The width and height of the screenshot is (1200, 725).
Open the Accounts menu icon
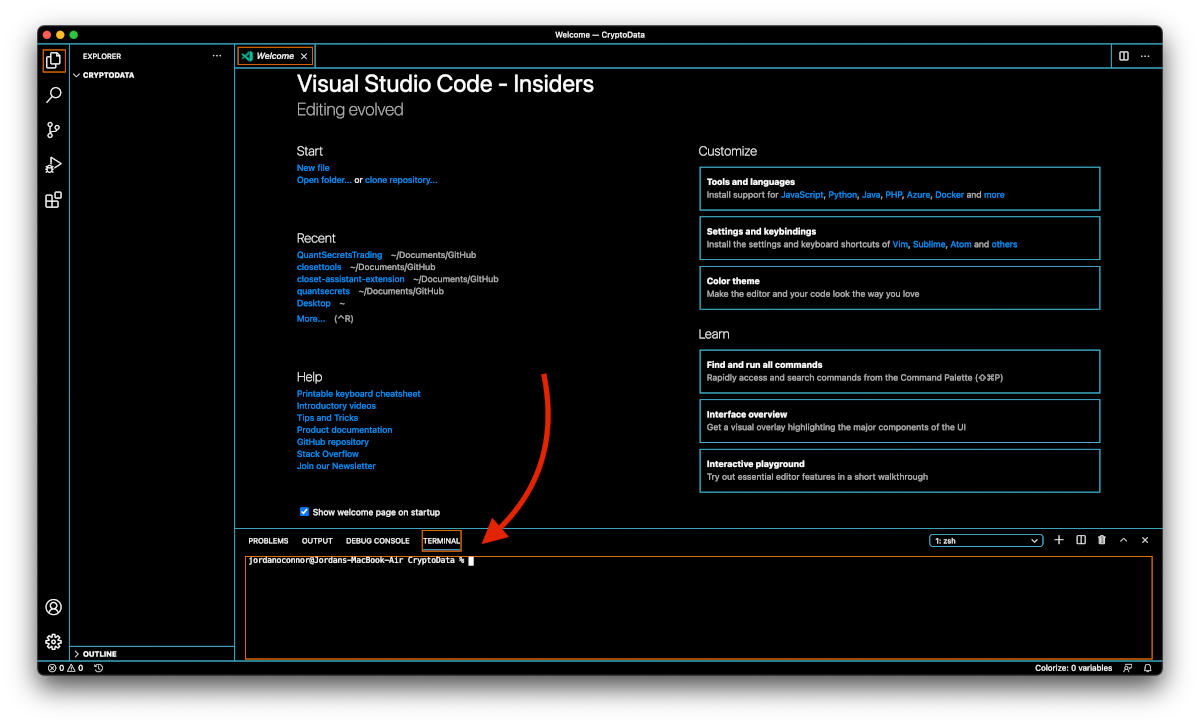tap(54, 607)
